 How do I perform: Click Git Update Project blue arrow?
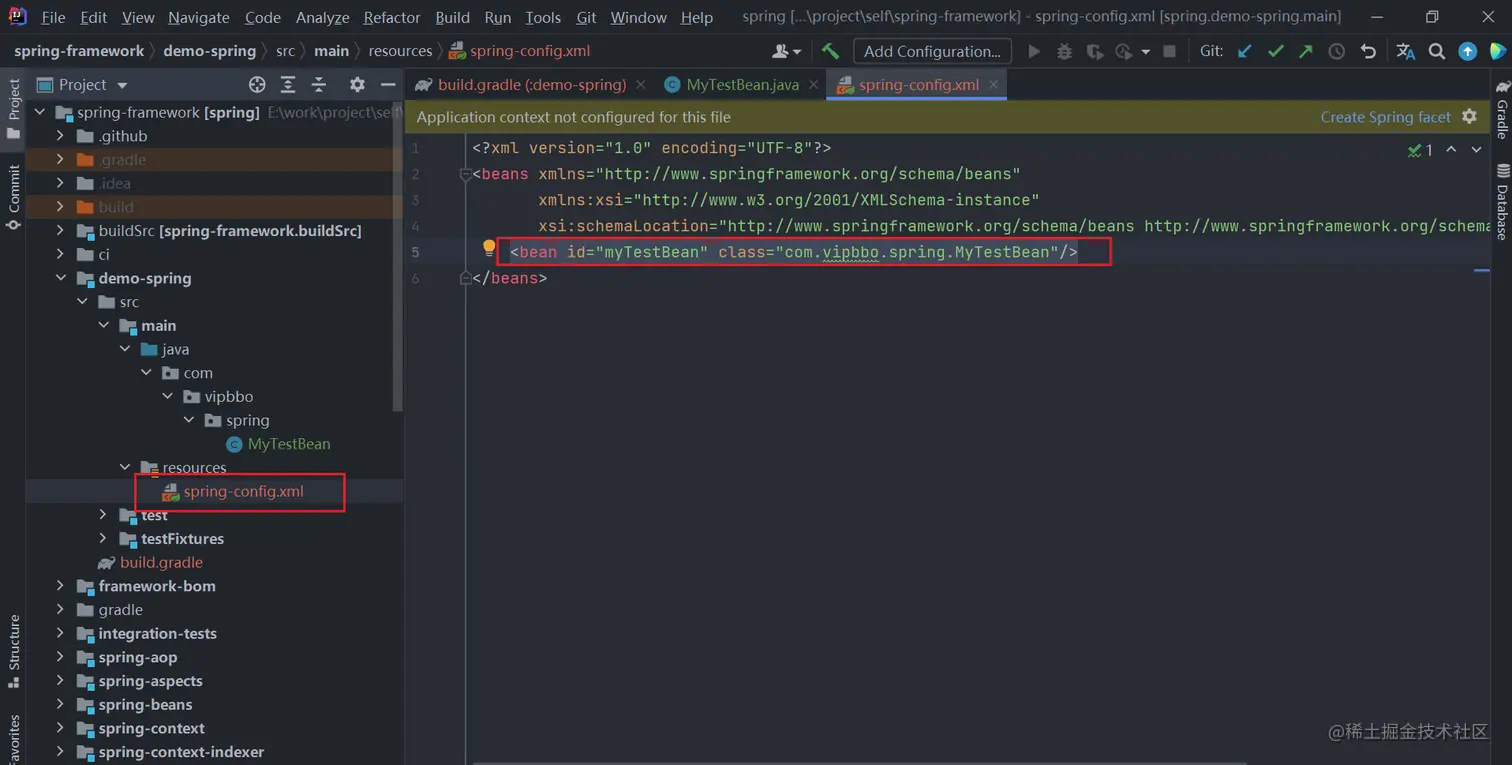(x=1244, y=51)
